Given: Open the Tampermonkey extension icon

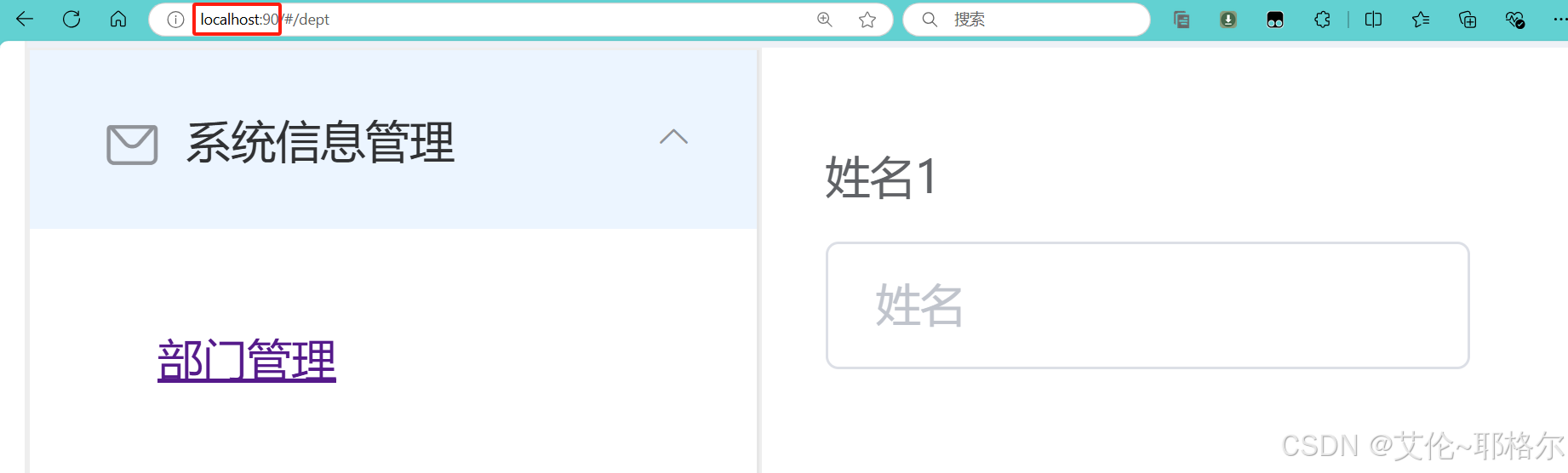Looking at the screenshot, I should coord(1275,20).
